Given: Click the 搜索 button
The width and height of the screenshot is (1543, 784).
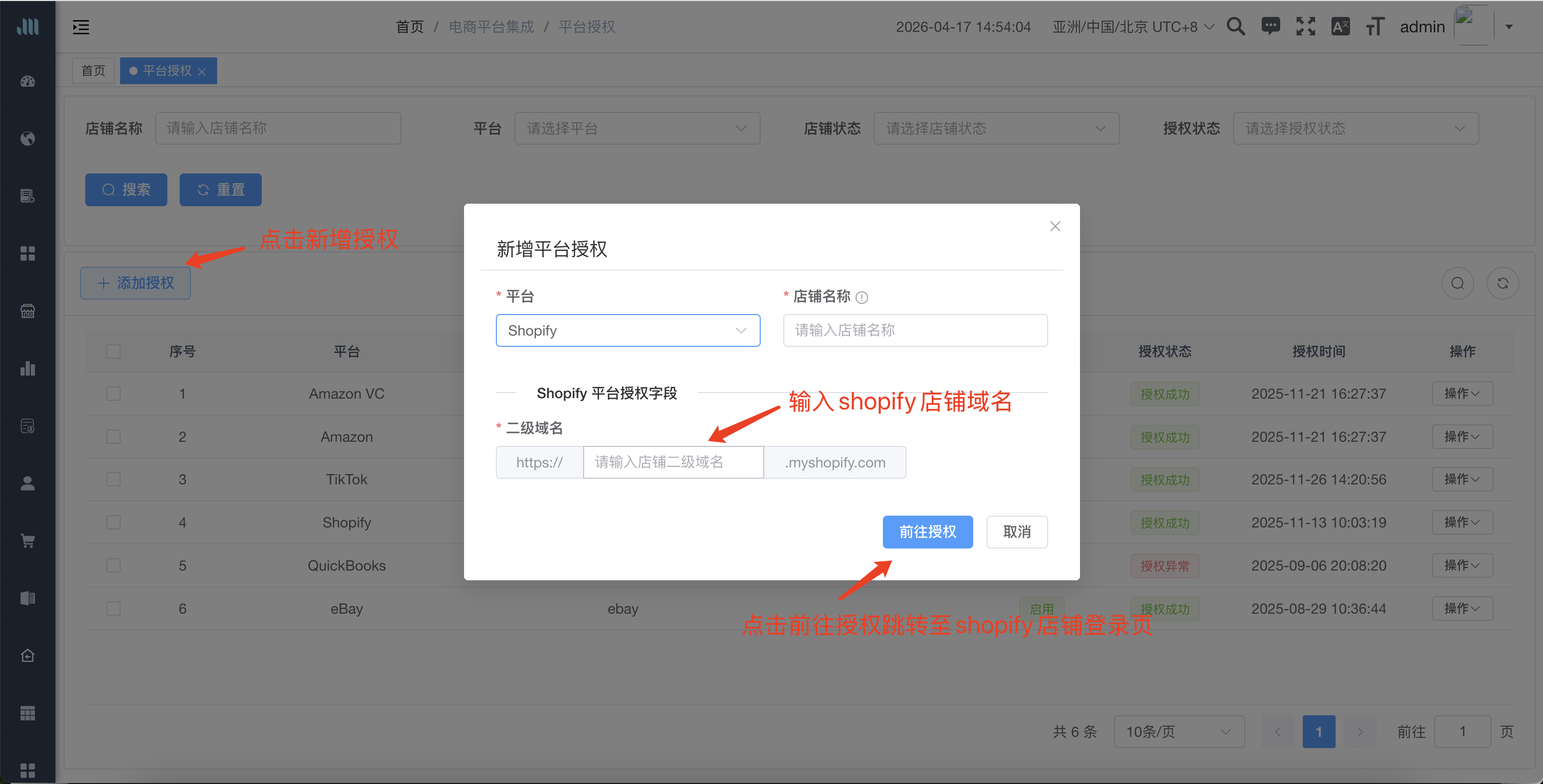Looking at the screenshot, I should tap(126, 190).
